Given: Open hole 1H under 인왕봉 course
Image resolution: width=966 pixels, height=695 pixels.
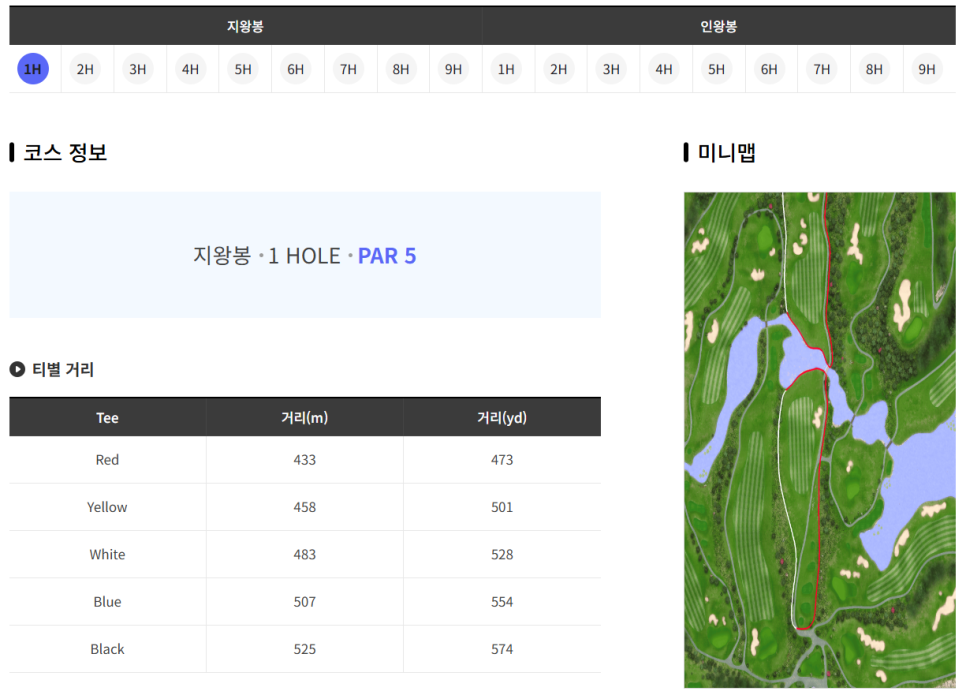Looking at the screenshot, I should 506,69.
